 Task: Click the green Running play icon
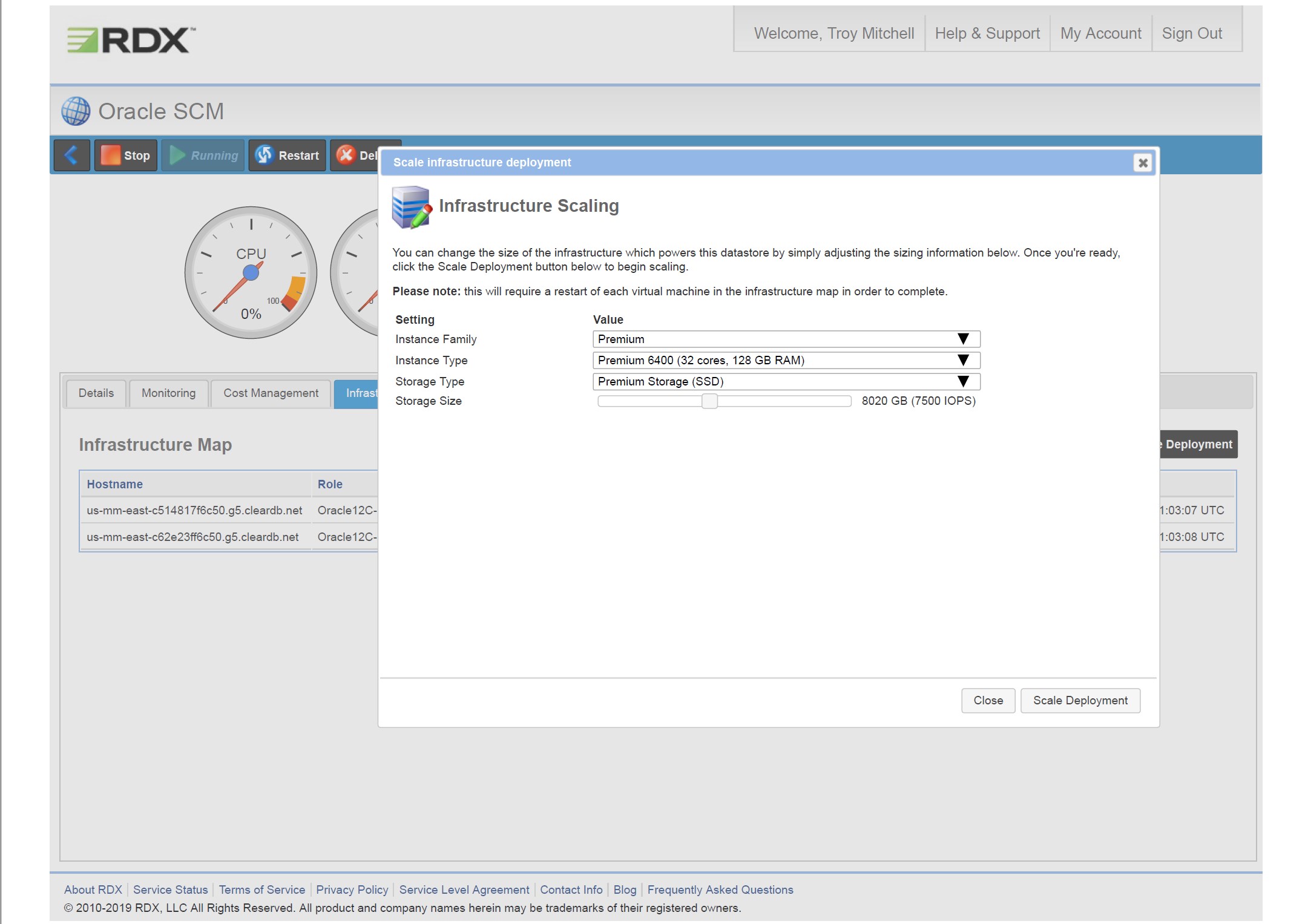coord(177,156)
